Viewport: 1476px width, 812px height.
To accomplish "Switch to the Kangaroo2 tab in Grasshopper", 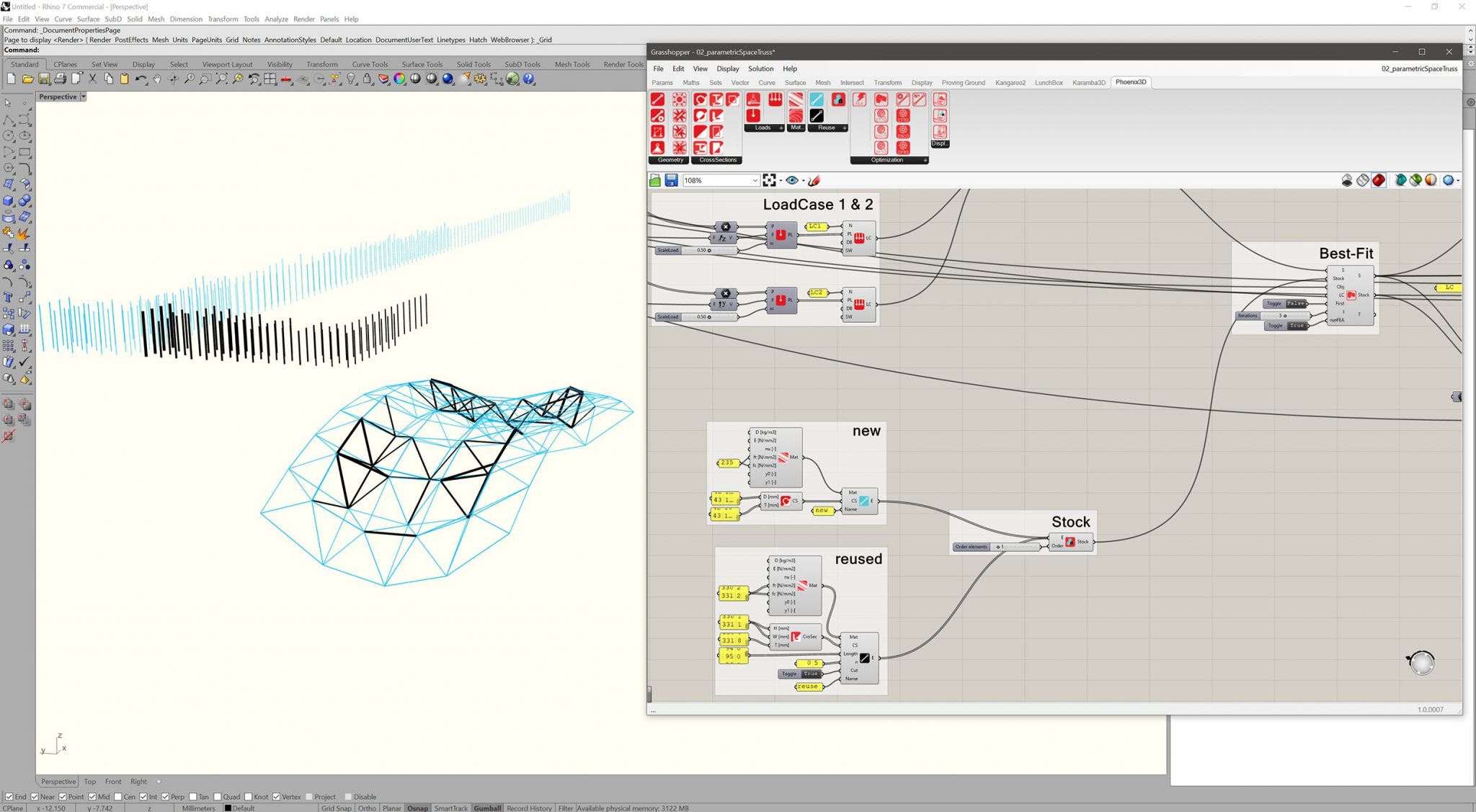I will (1010, 82).
